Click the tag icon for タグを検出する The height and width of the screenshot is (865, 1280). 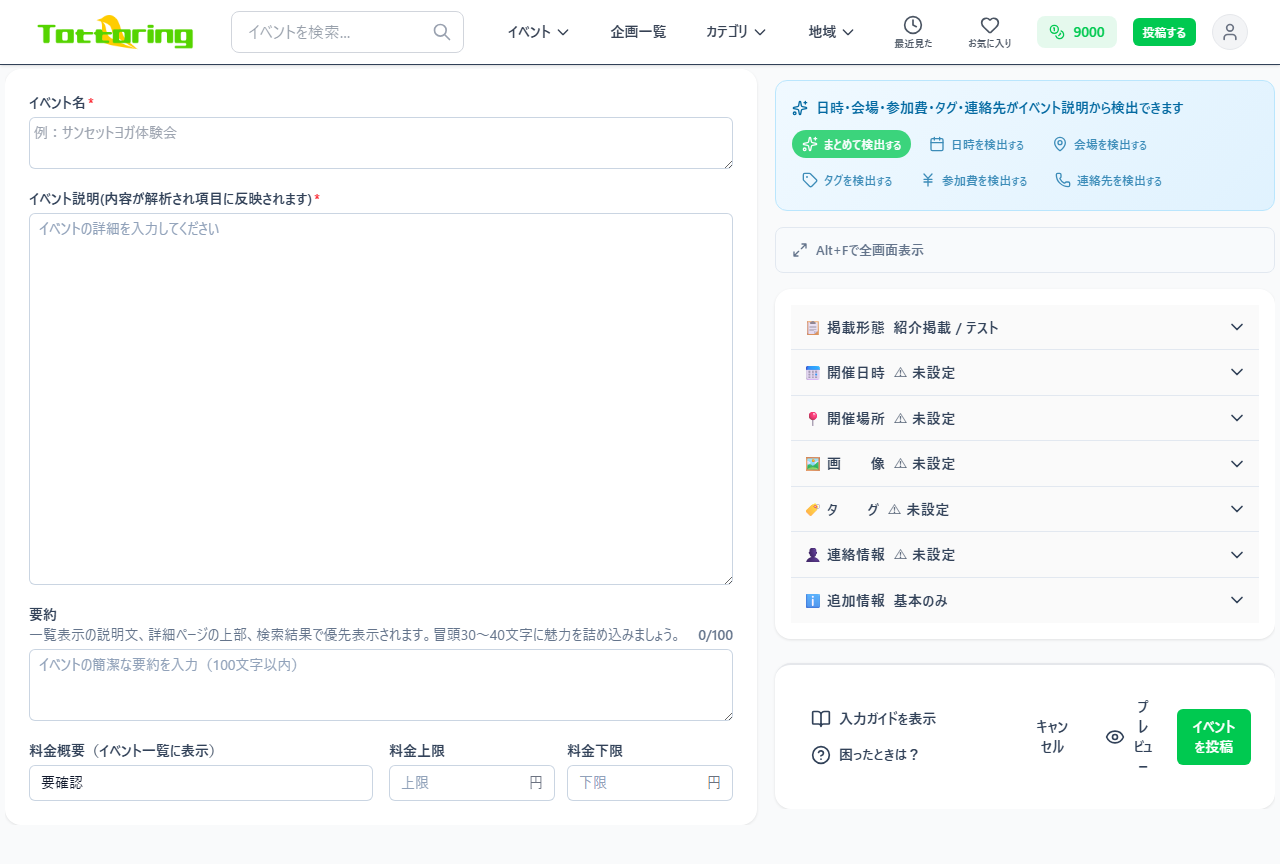tap(810, 180)
